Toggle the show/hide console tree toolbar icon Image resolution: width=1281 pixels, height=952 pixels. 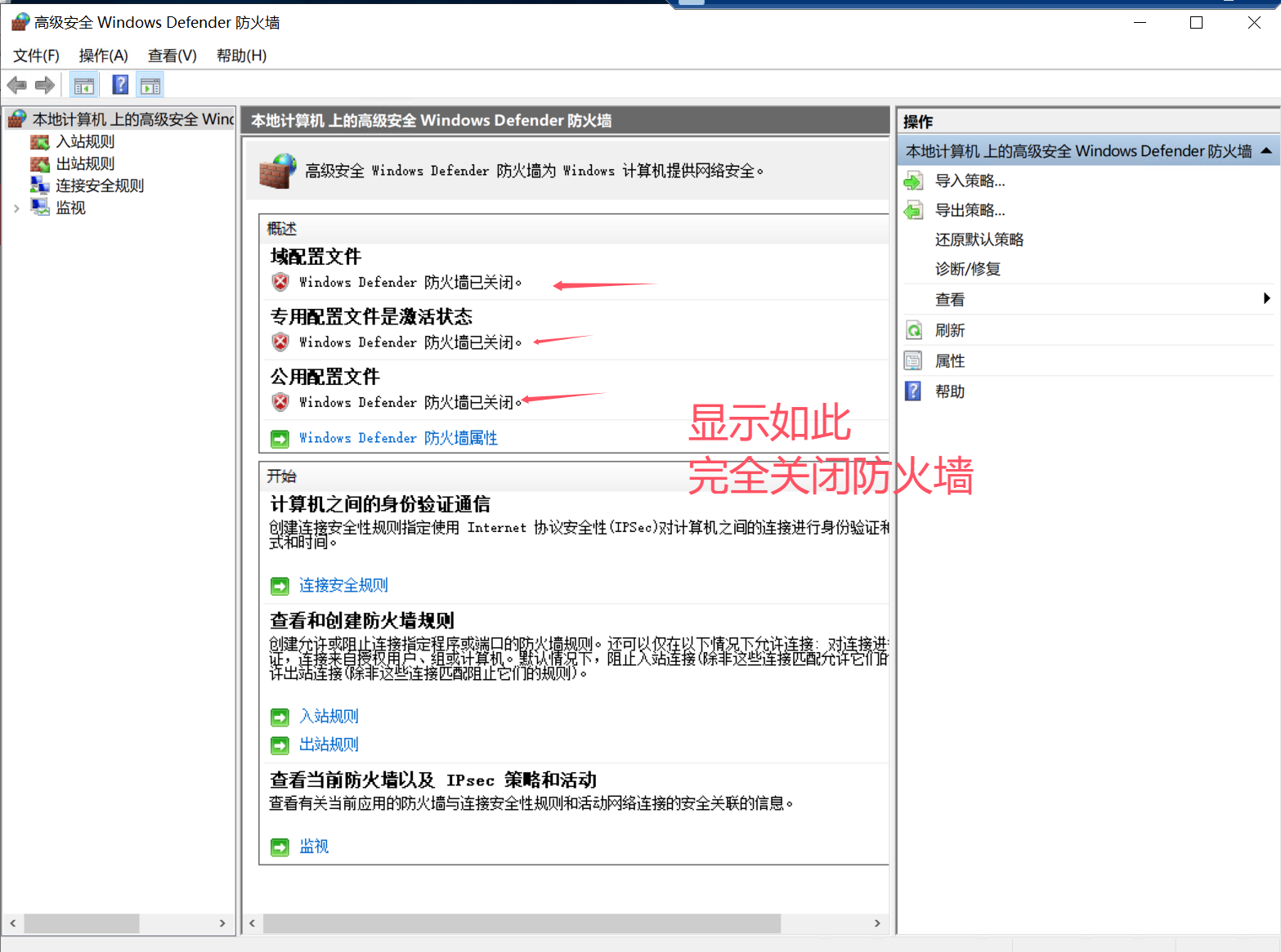pyautogui.click(x=83, y=85)
